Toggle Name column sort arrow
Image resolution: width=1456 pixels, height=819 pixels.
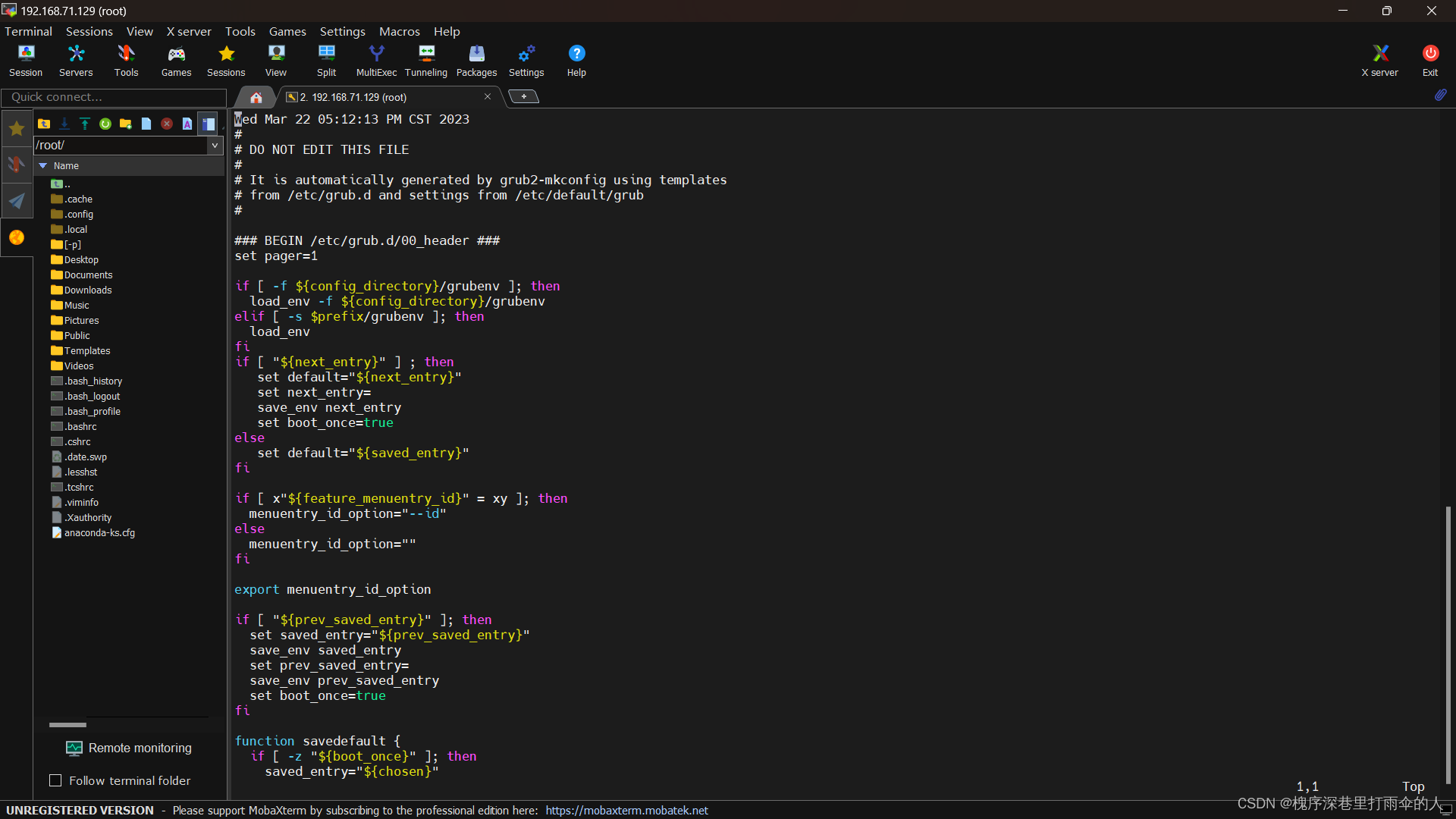[x=43, y=165]
